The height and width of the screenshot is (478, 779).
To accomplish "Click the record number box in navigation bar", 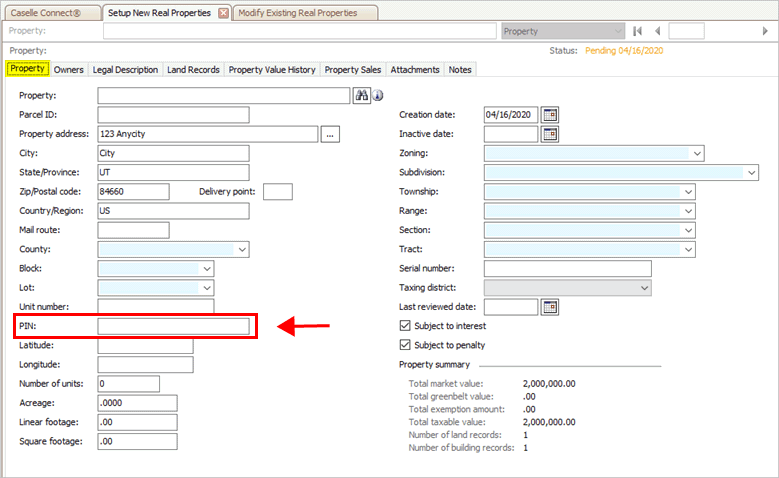I will [686, 31].
